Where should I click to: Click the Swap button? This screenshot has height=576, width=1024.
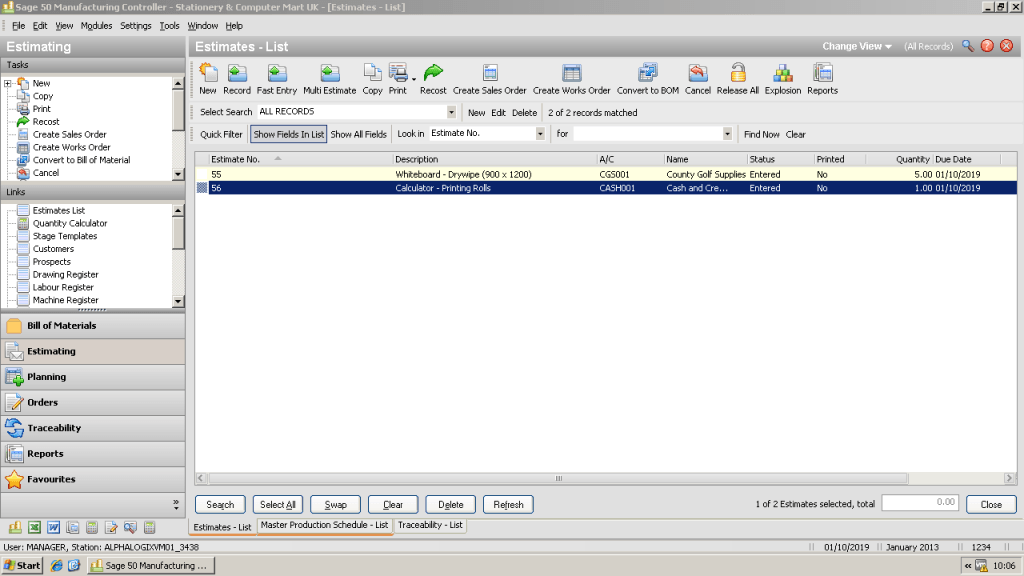(335, 505)
